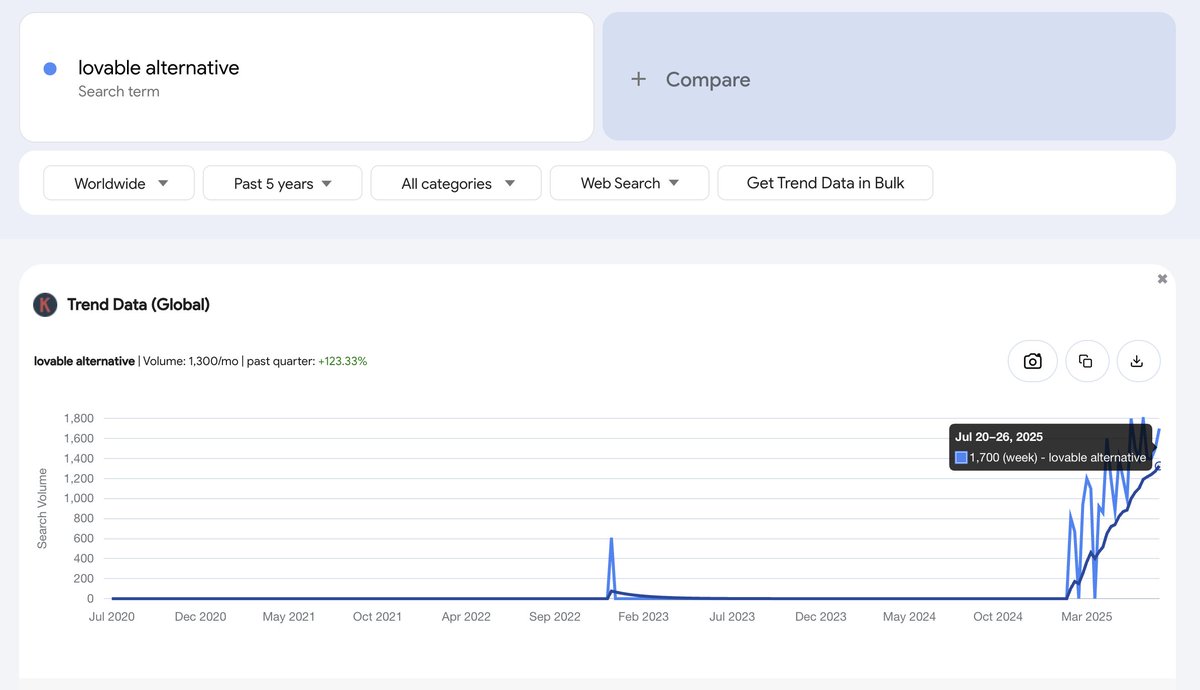Click the Sep 2022 axis label

click(x=554, y=616)
